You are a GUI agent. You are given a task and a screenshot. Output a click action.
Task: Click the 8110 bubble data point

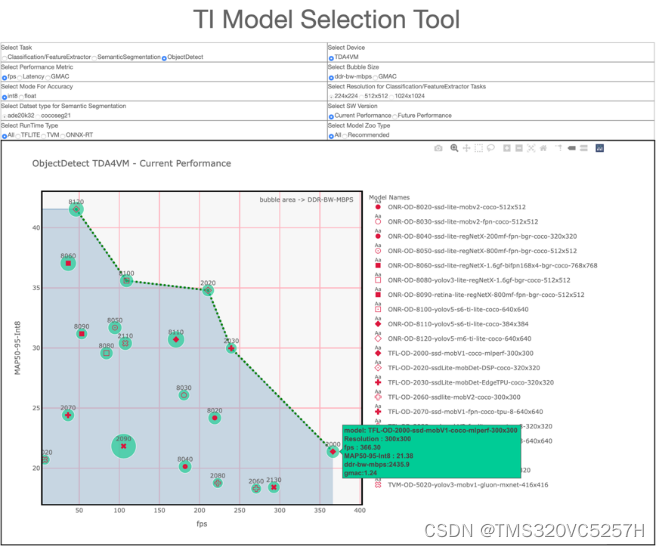176,339
